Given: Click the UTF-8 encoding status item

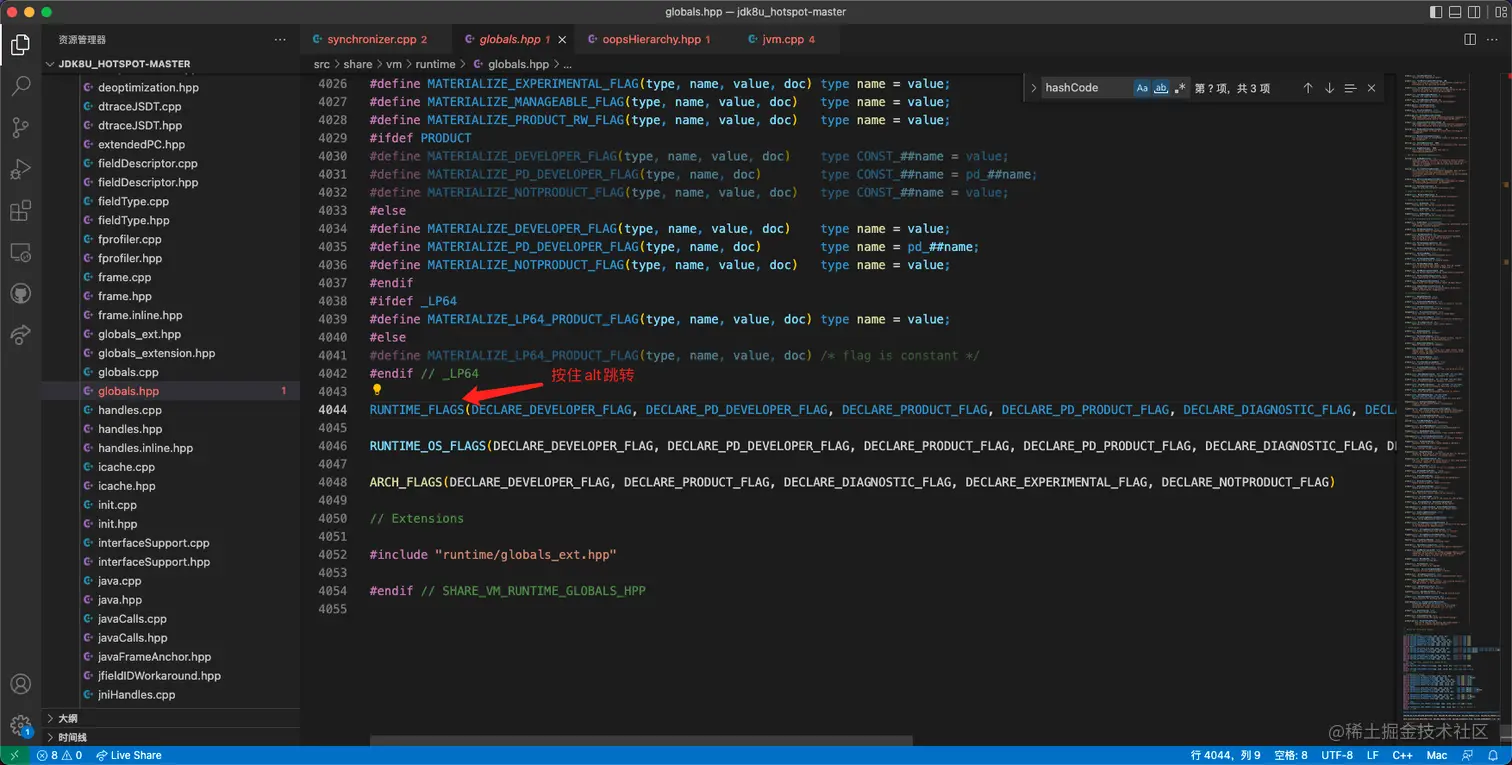Looking at the screenshot, I should pyautogui.click(x=1337, y=755).
